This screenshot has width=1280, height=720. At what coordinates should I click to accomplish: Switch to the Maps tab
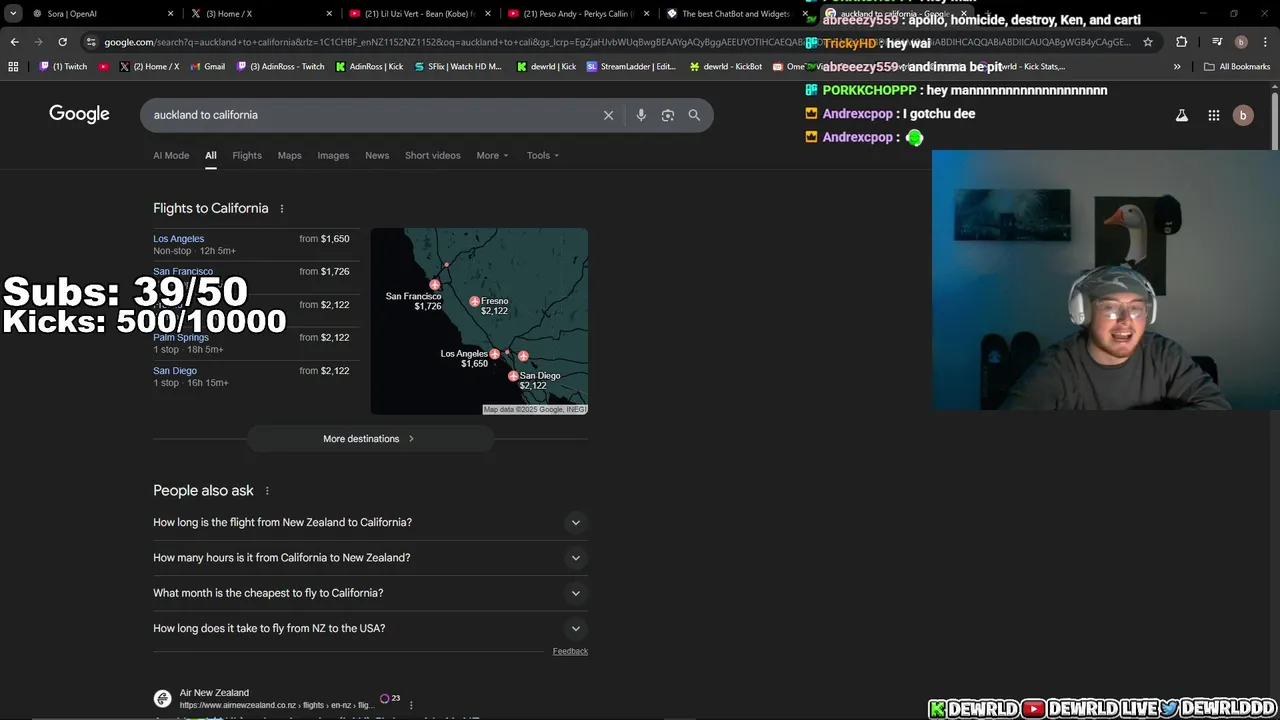289,155
